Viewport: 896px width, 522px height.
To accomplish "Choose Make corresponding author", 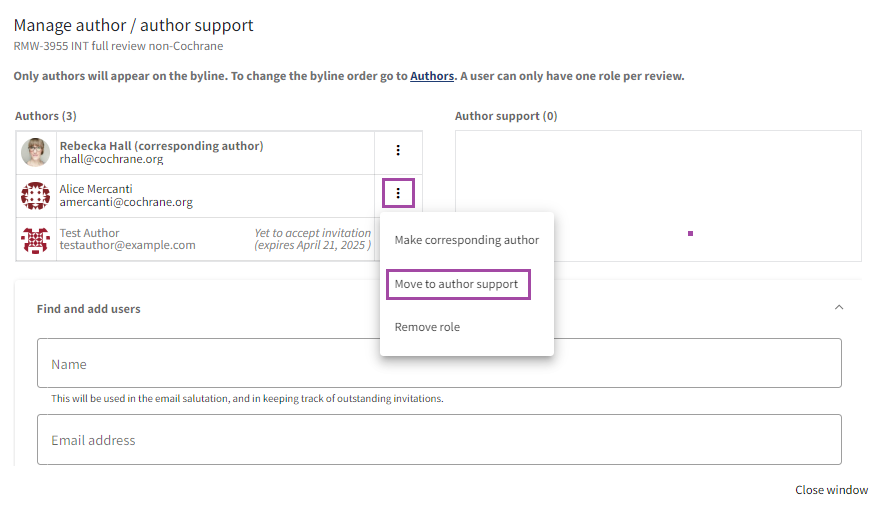I will (466, 240).
